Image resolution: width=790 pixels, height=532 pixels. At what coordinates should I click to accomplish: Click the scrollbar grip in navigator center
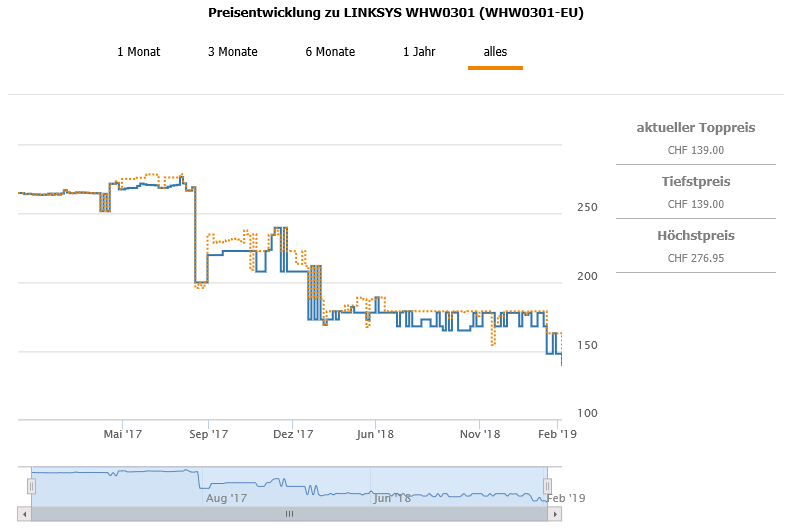tap(289, 514)
